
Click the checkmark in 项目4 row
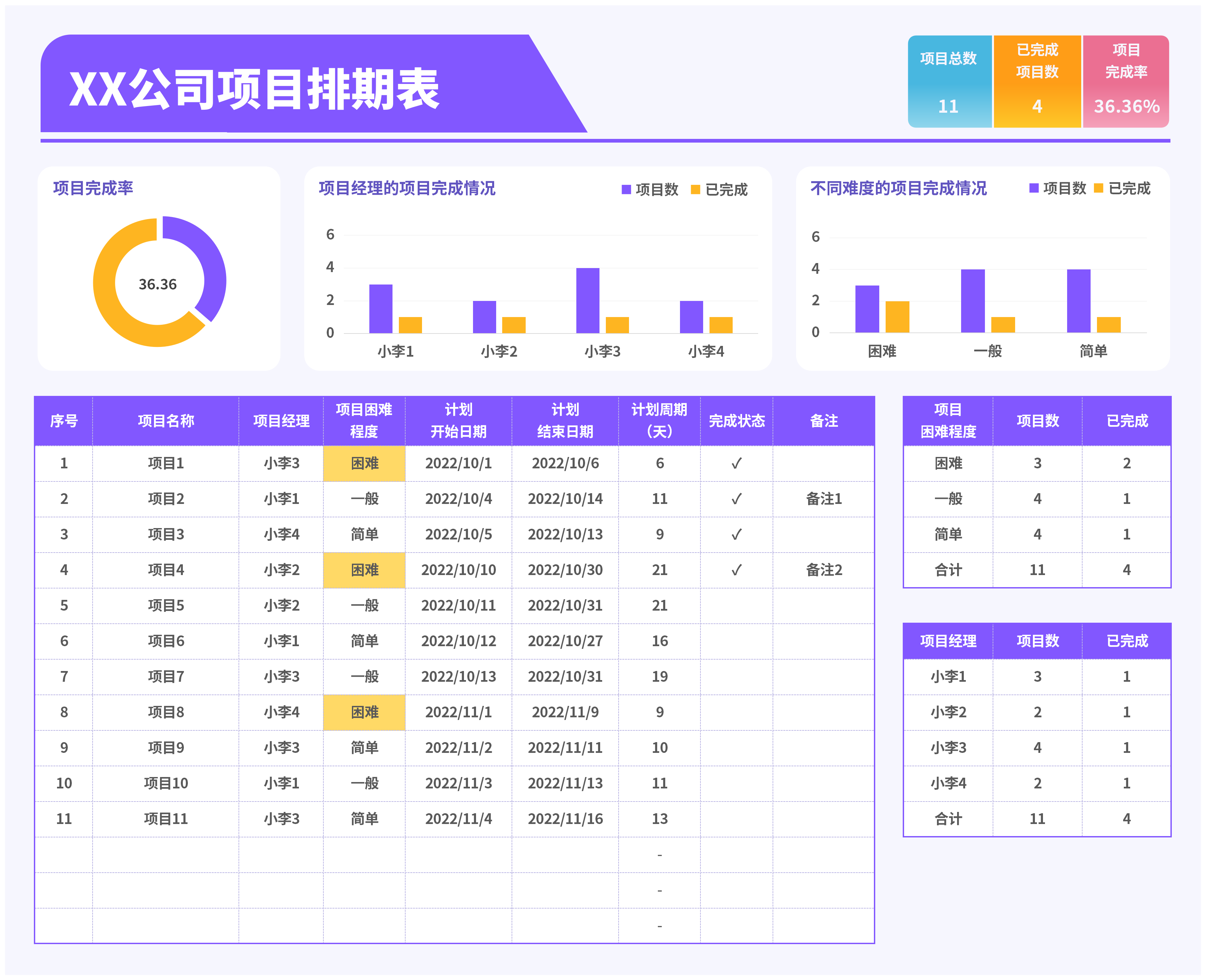736,570
